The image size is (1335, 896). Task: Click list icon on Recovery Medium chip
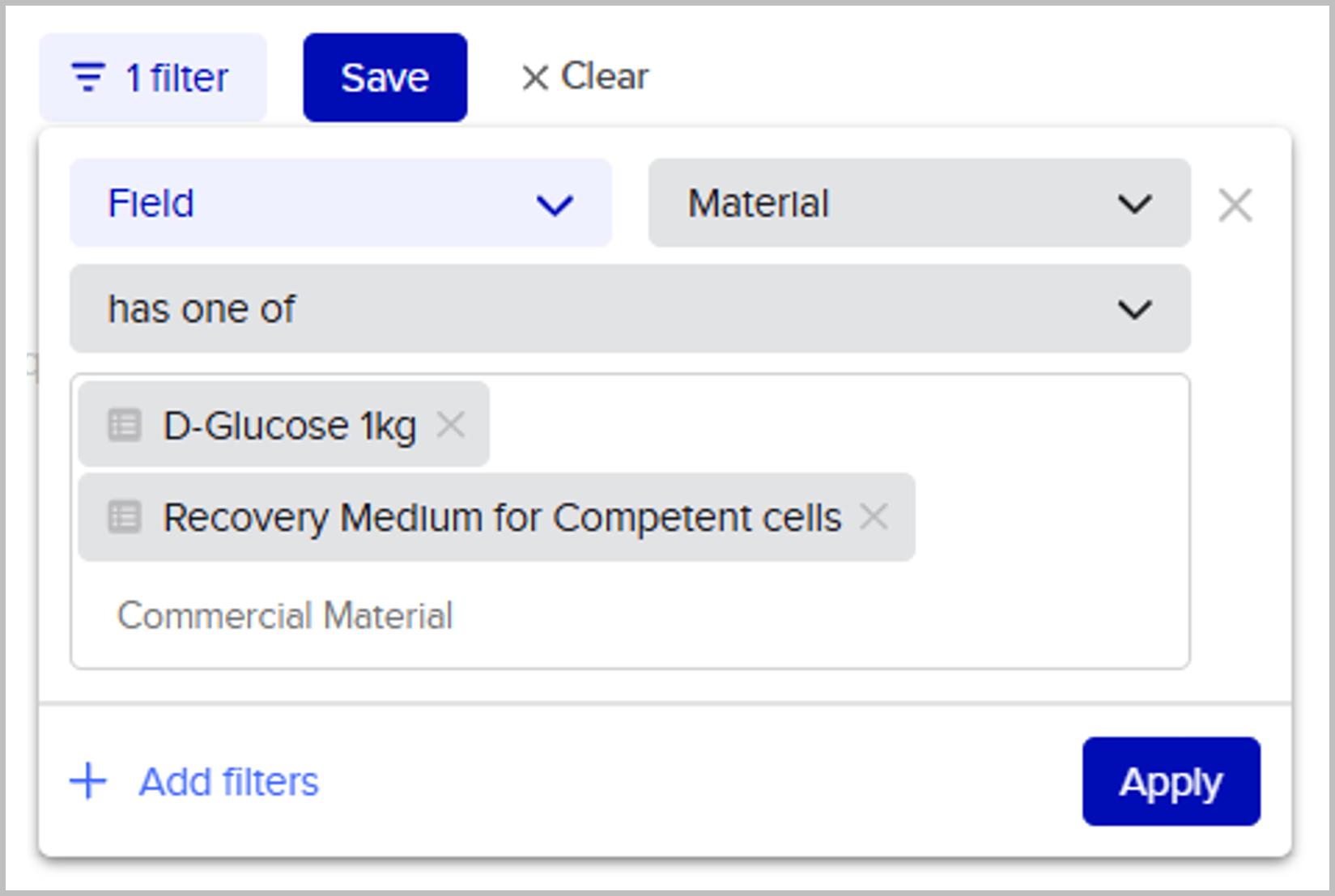(125, 516)
